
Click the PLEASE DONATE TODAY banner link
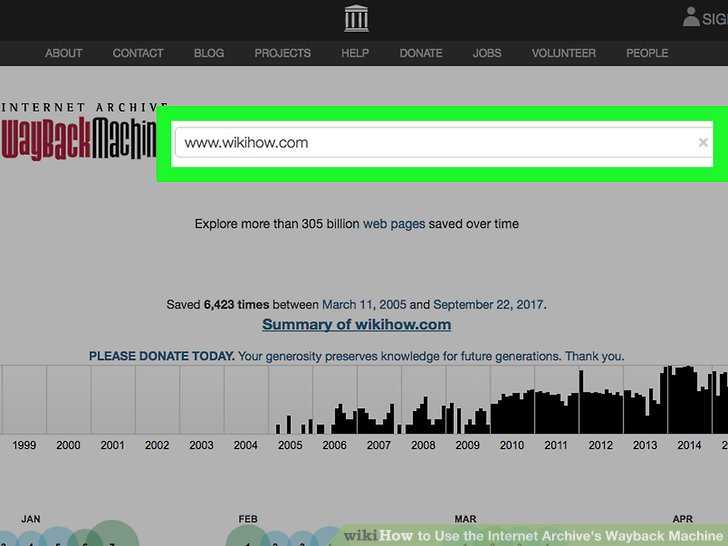pyautogui.click(x=357, y=356)
